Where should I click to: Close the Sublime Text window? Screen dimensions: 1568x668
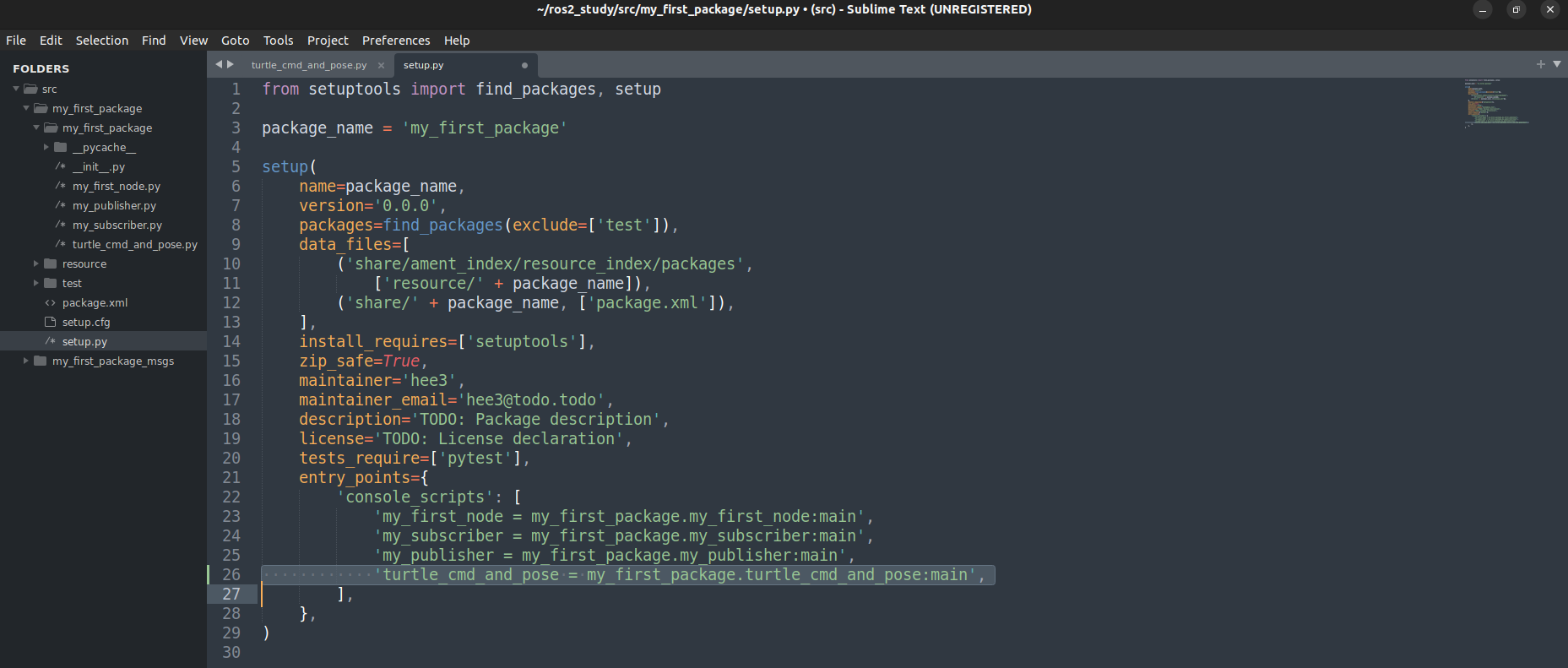pos(1550,10)
